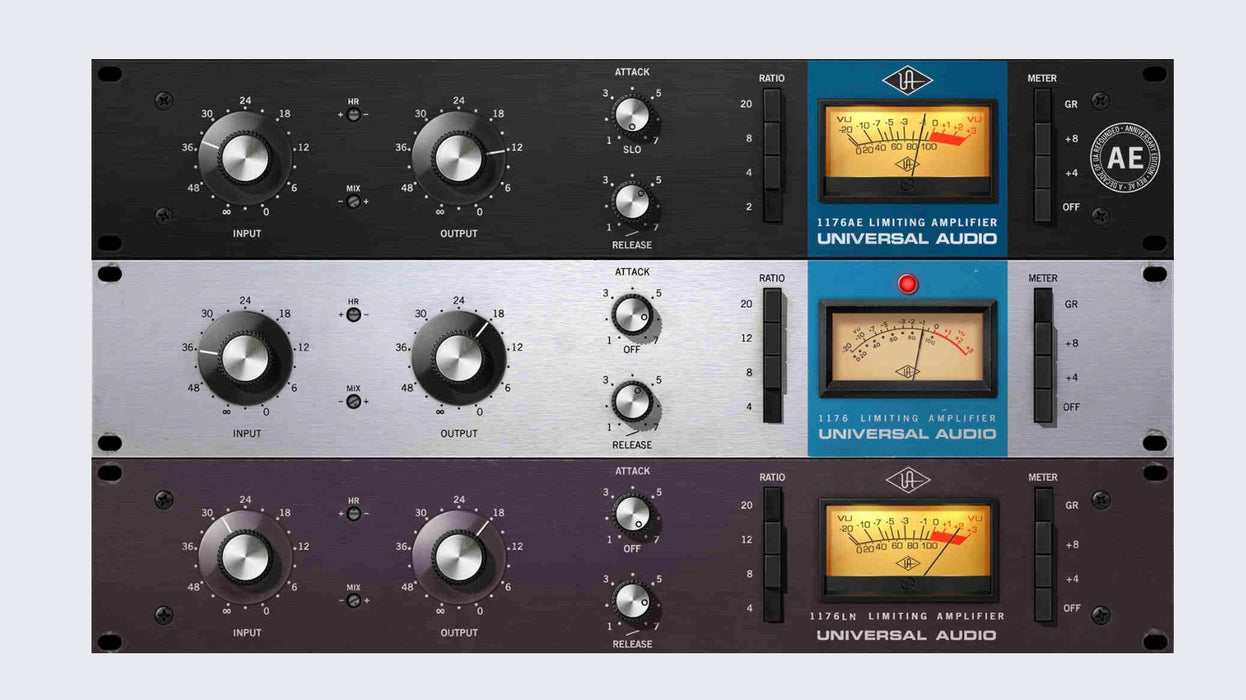Click the INPUT knob on the 1176LN

click(x=245, y=557)
